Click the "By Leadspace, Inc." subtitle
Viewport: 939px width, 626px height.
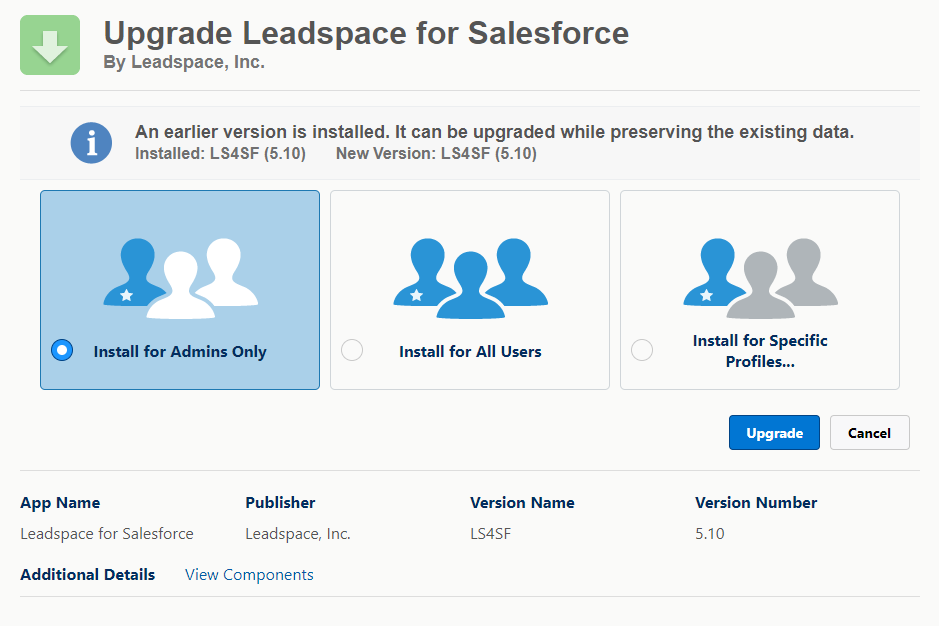184,62
